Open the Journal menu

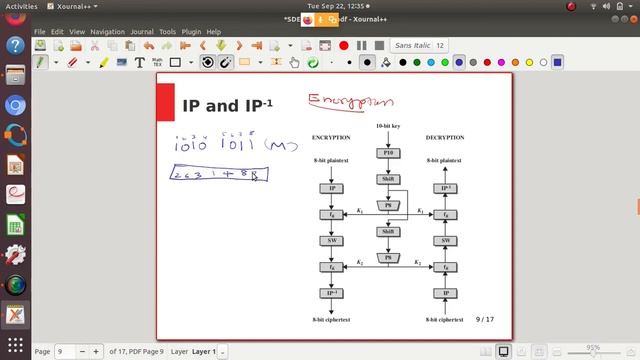tap(142, 31)
